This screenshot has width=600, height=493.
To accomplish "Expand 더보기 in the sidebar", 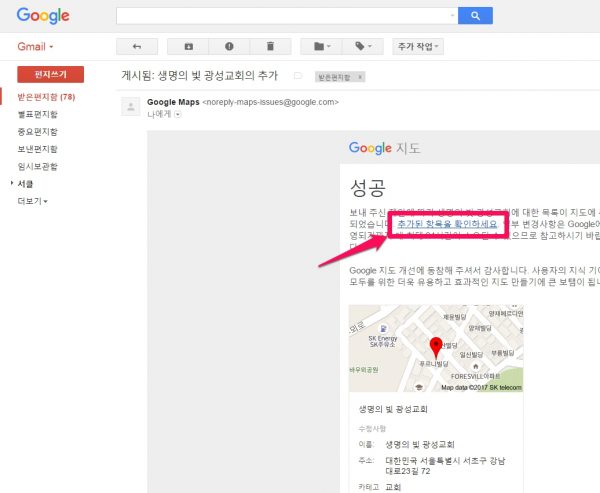I will pos(33,201).
